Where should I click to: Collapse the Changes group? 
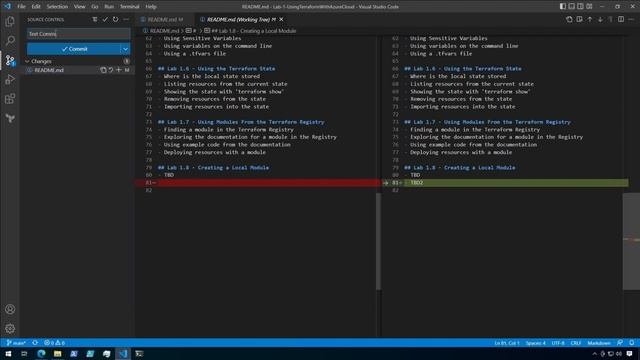point(27,61)
